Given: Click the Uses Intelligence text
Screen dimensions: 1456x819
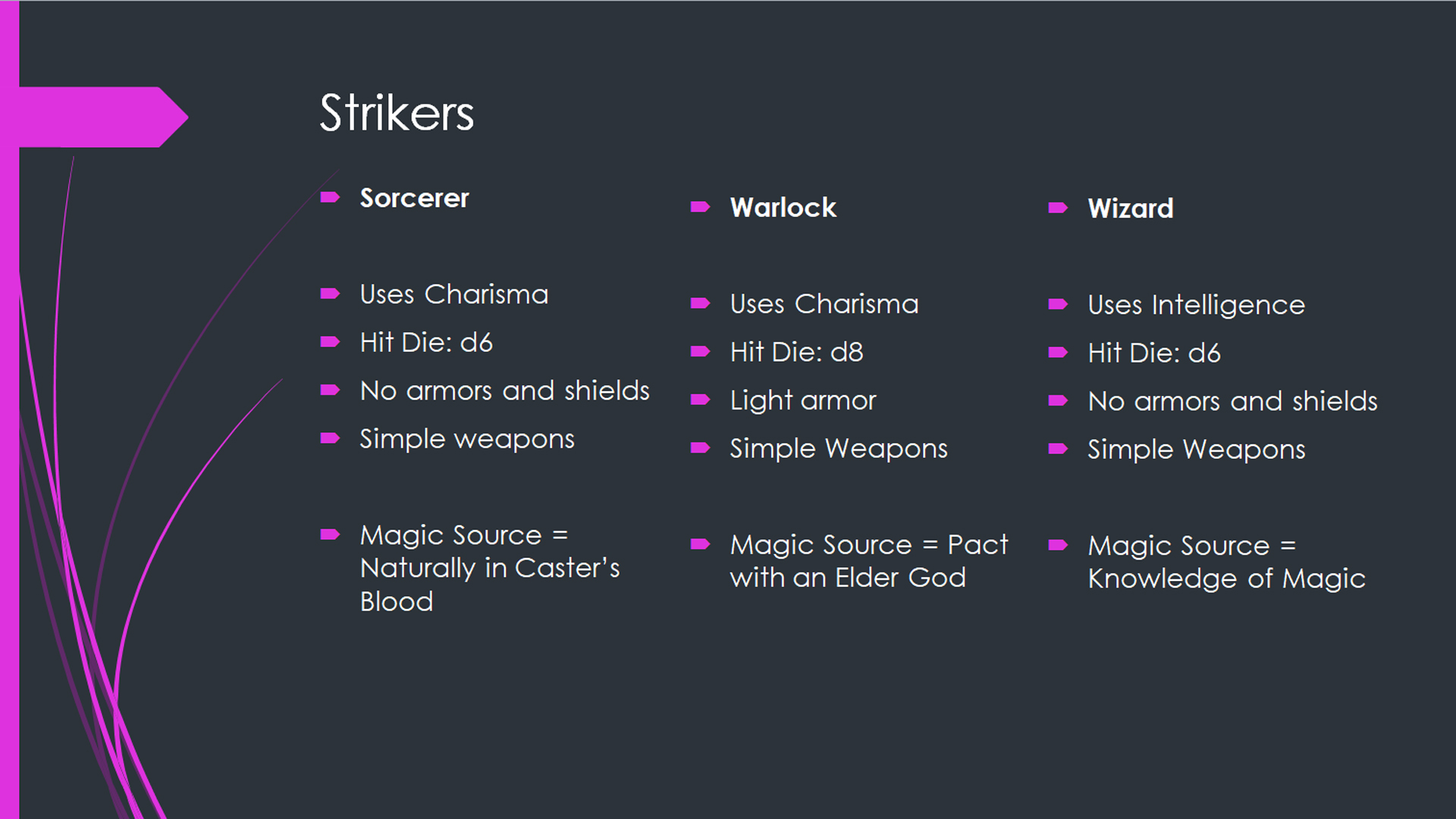Looking at the screenshot, I should pyautogui.click(x=1196, y=305).
